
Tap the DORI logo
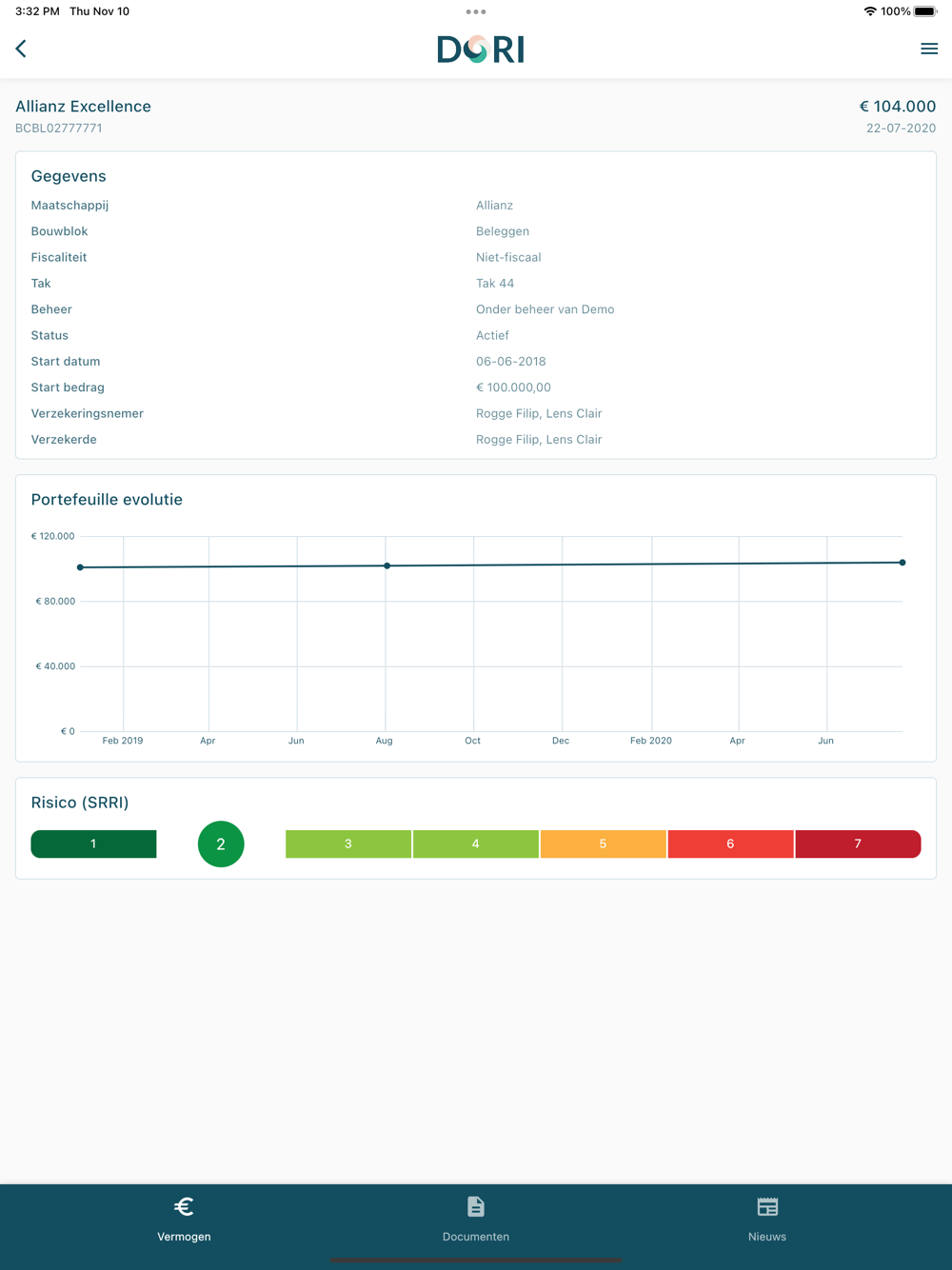click(481, 50)
